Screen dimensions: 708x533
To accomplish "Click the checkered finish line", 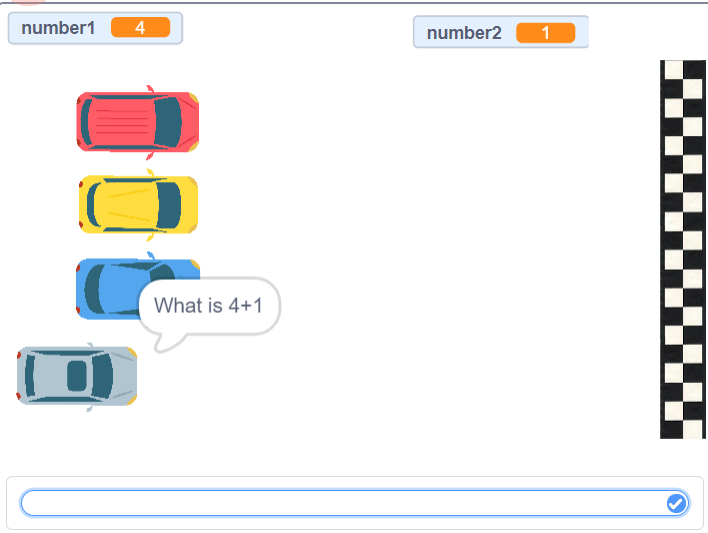I will 683,250.
